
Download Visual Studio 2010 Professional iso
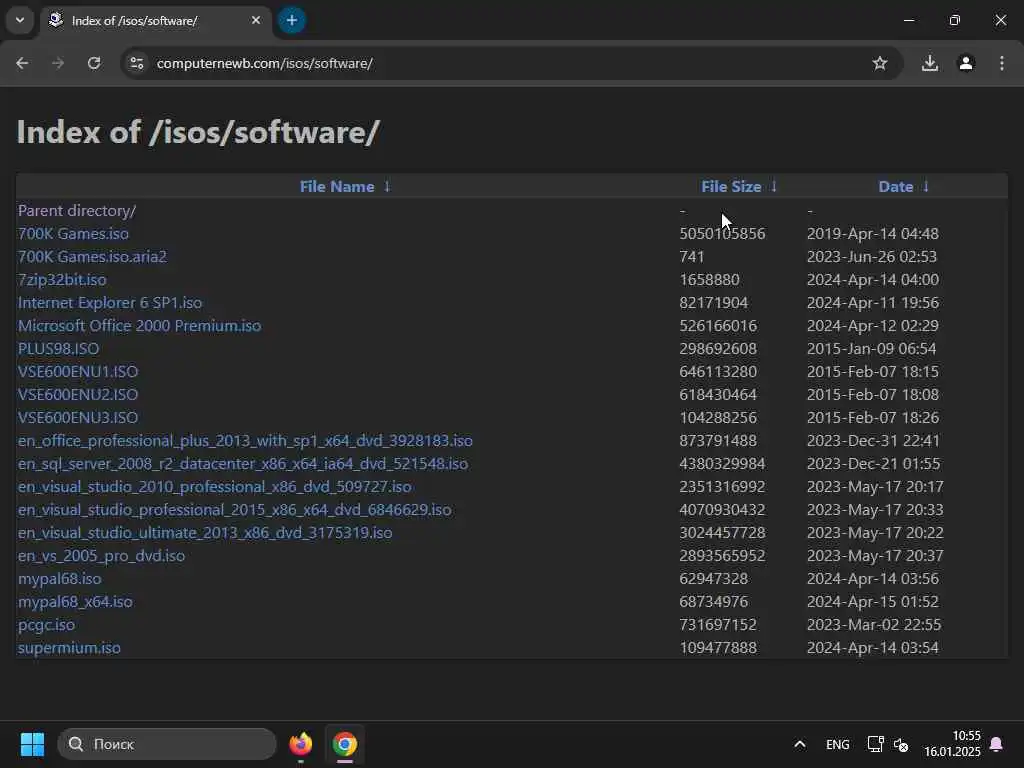tap(214, 487)
